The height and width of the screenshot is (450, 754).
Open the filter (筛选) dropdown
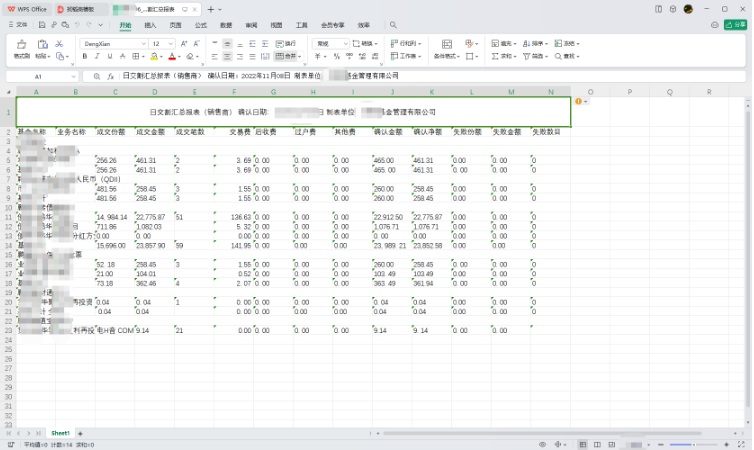coord(535,56)
